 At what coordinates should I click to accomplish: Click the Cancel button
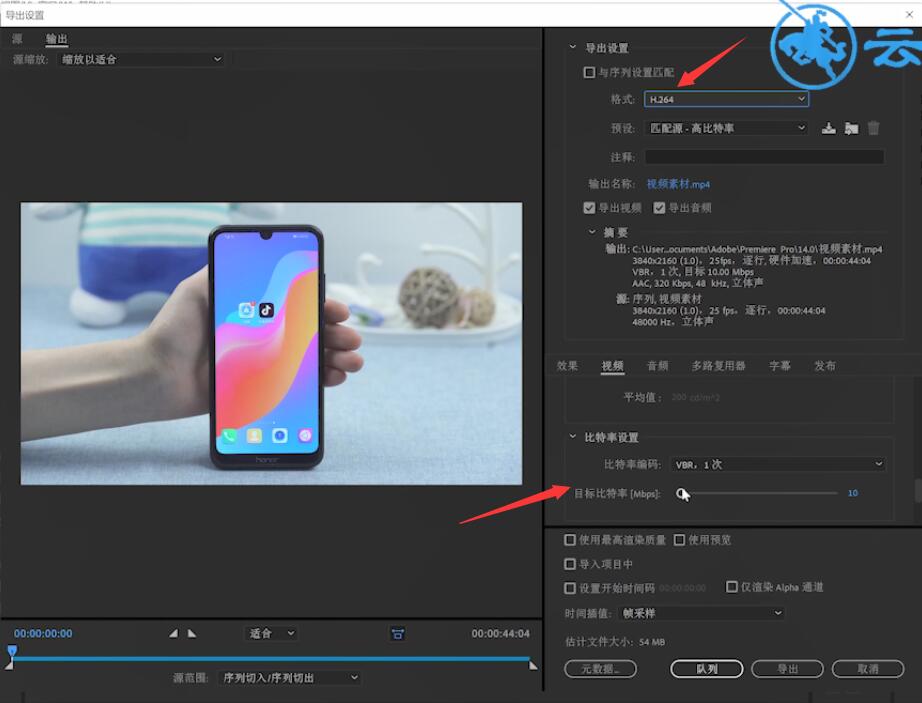868,668
